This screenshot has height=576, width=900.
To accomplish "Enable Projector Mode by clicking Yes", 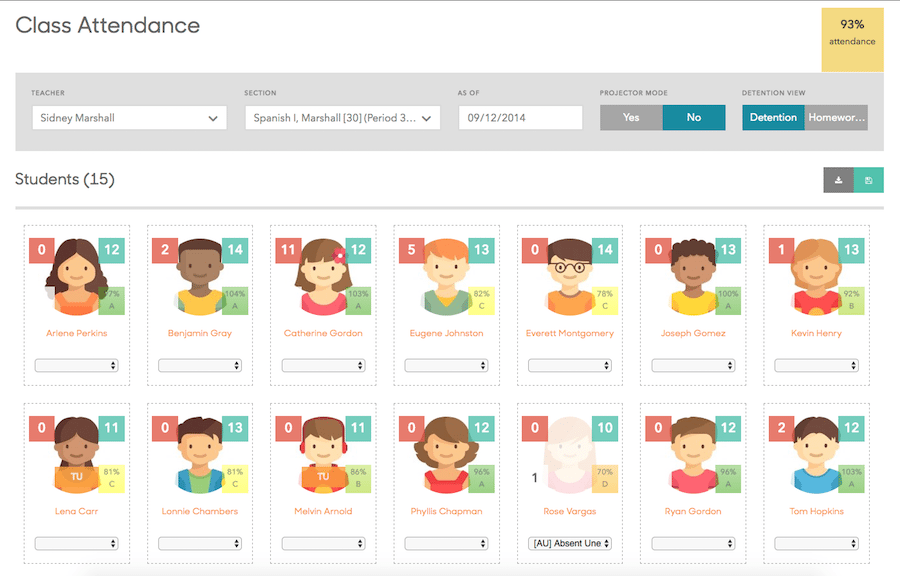I will pyautogui.click(x=631, y=117).
